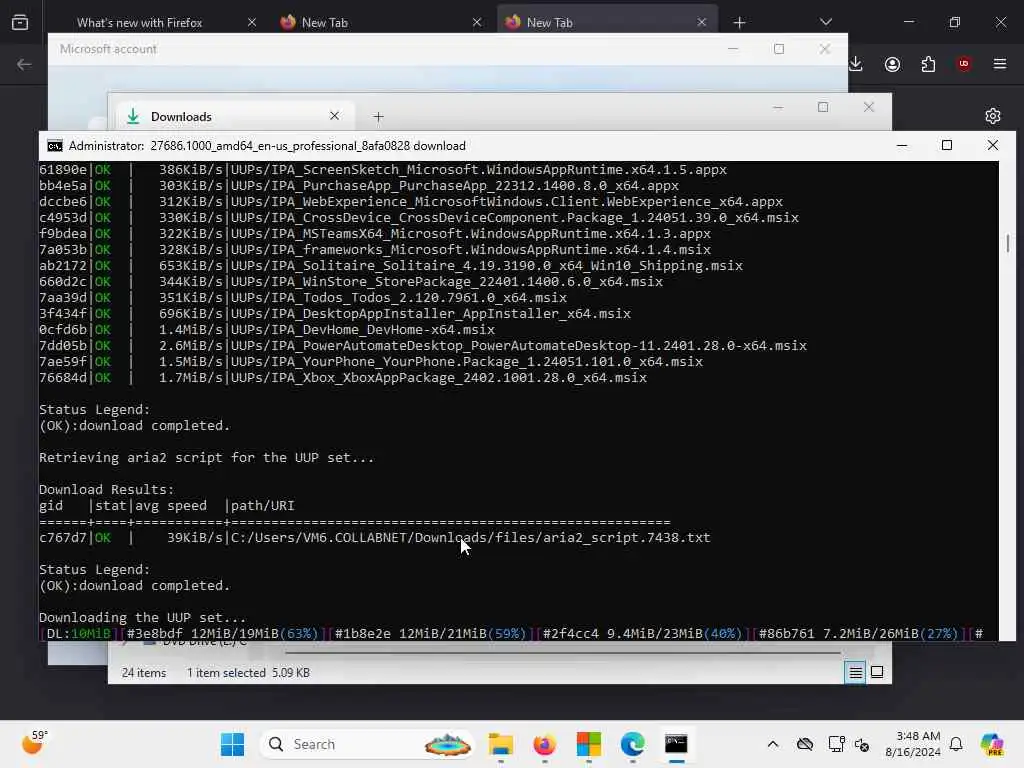Click the Retrieving aria2 script text line

pyautogui.click(x=206, y=458)
